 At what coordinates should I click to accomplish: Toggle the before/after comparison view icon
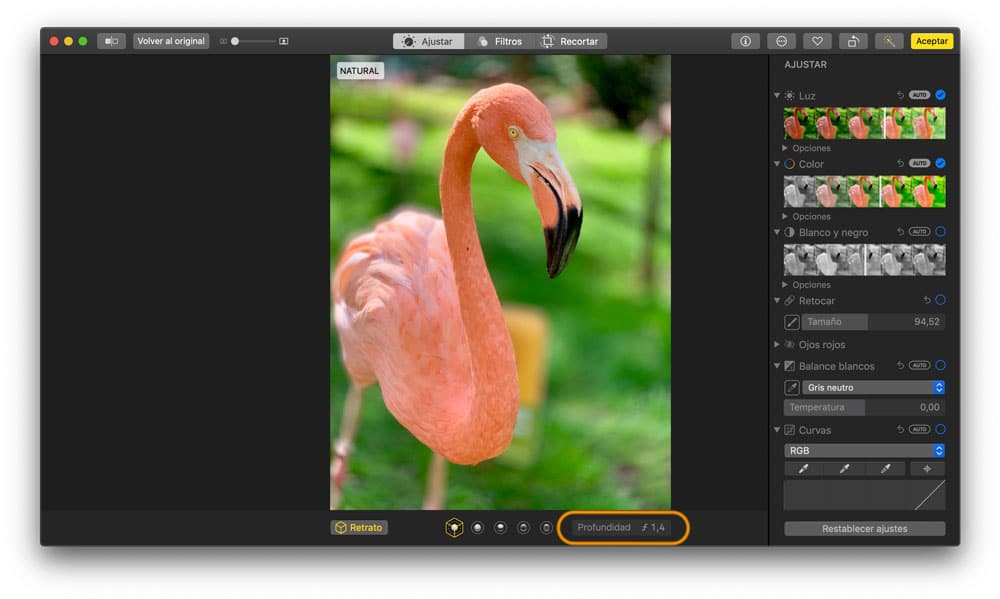tap(111, 41)
